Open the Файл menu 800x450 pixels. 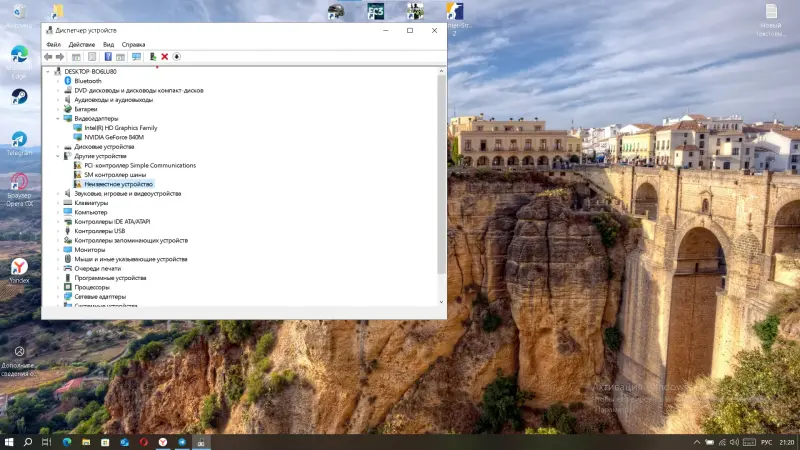[53, 44]
